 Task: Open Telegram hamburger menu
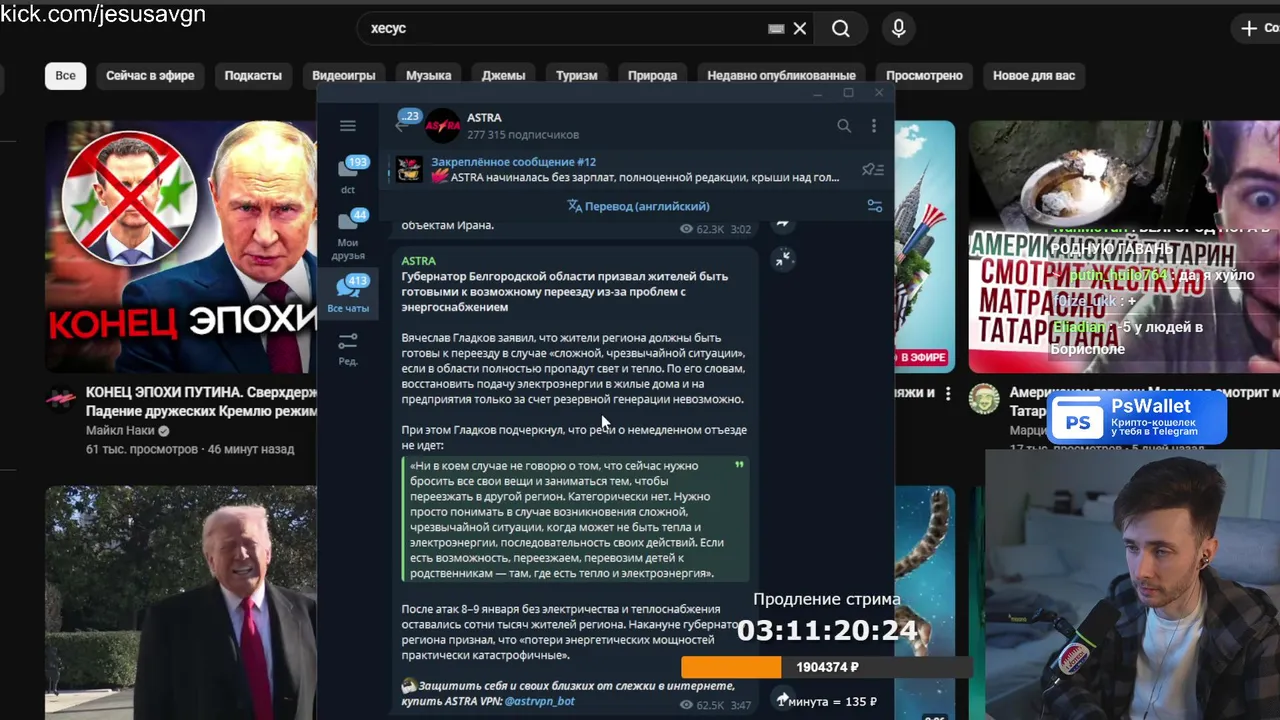click(x=347, y=126)
